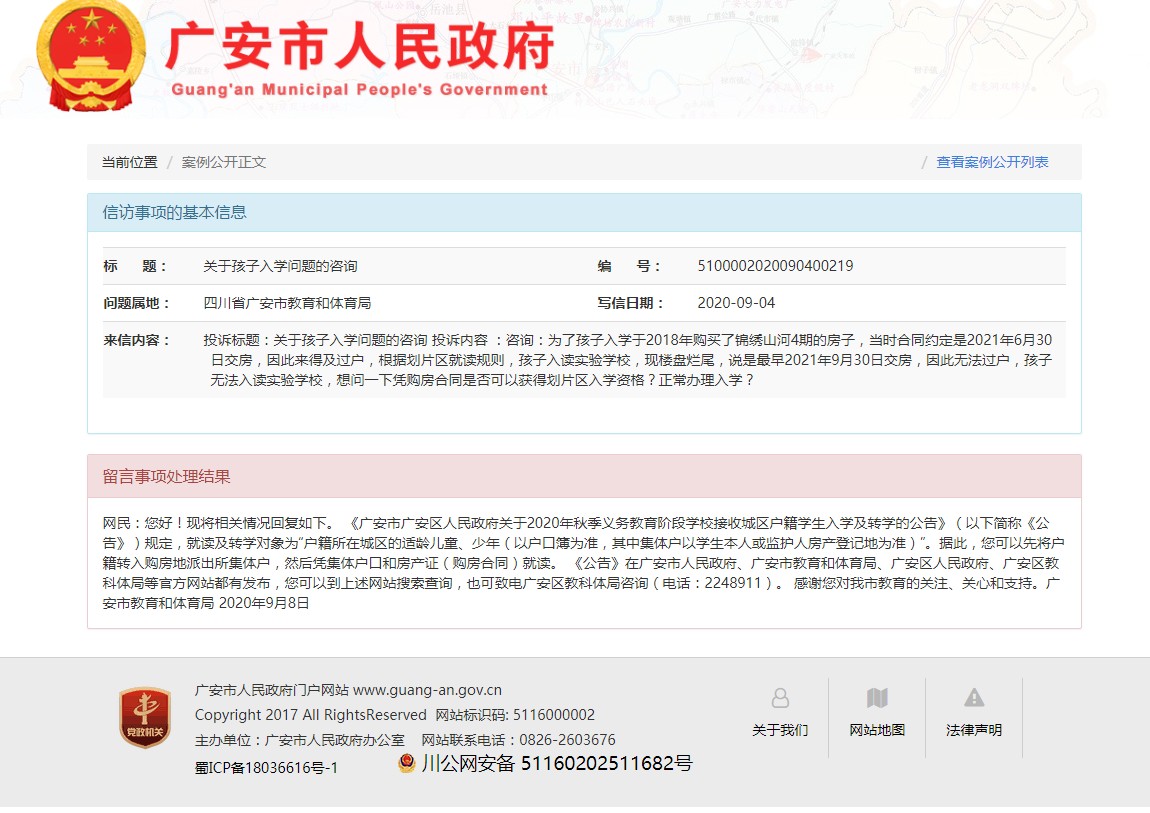The width and height of the screenshot is (1150, 813).
Task: Select the 案例公开正文 breadcrumb item
Action: click(x=224, y=162)
